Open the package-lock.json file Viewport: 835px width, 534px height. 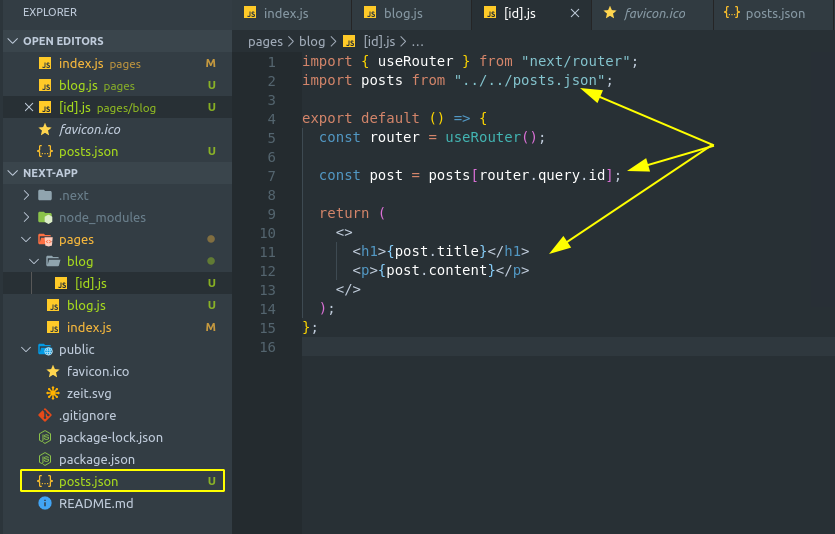(x=117, y=437)
